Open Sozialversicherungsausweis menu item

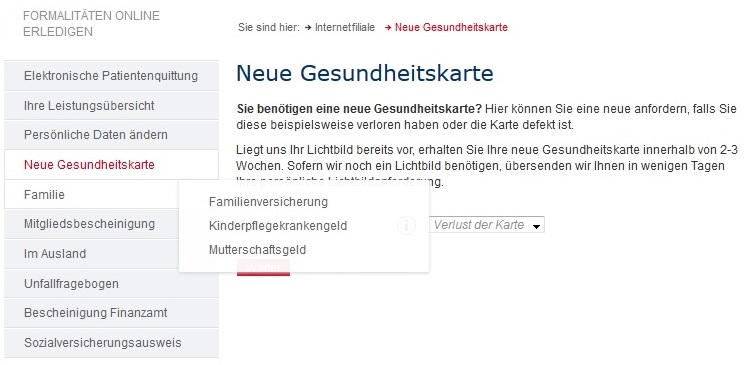pyautogui.click(x=111, y=343)
